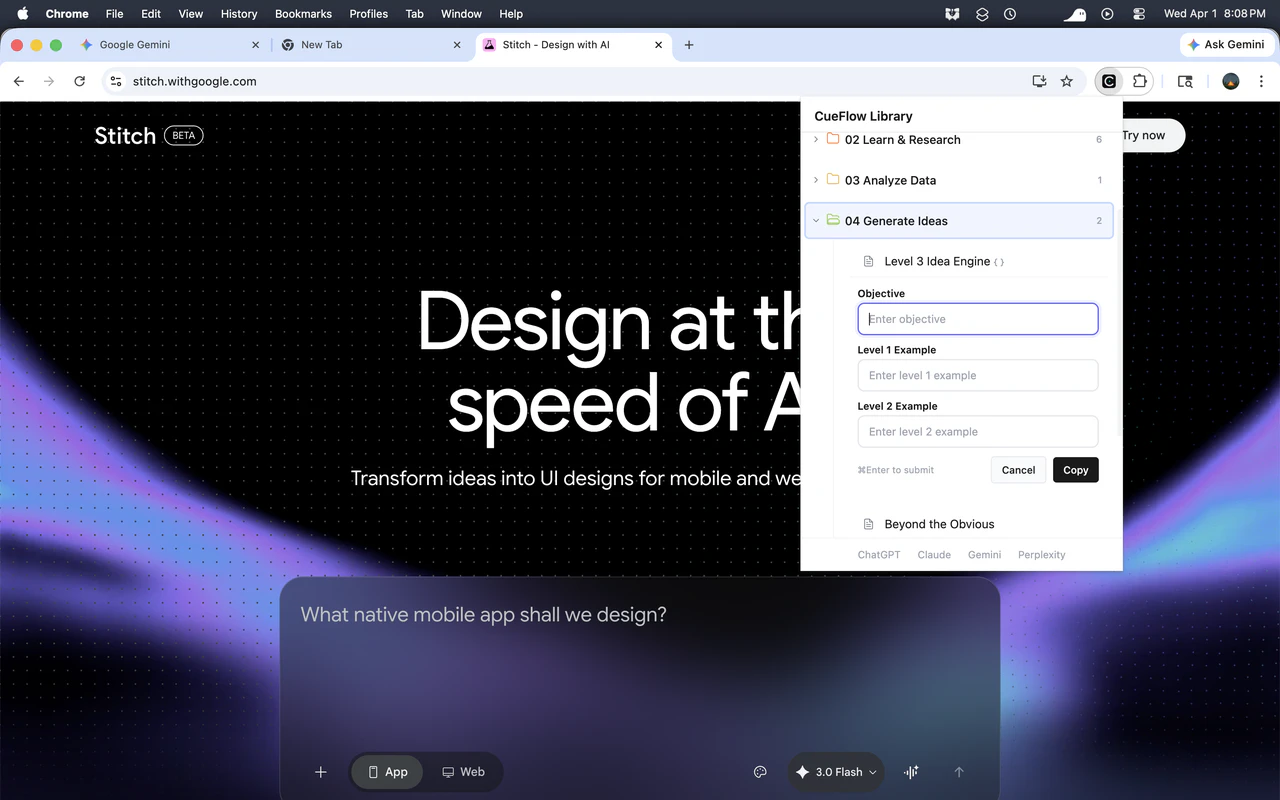Switch design mode to App
This screenshot has width=1280, height=800.
point(387,772)
